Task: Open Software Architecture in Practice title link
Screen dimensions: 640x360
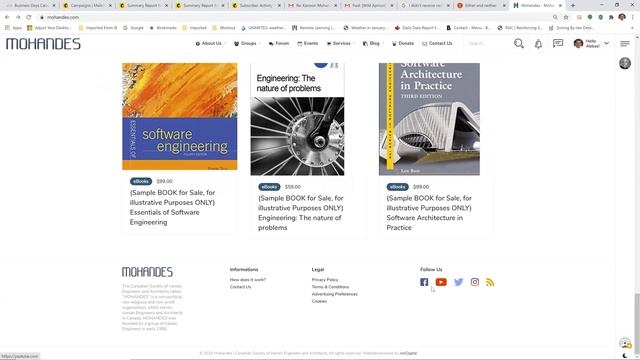Action: (429, 213)
